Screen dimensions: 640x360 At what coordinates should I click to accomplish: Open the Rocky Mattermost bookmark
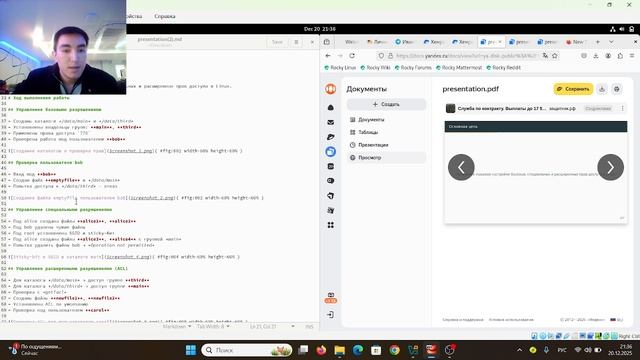459,68
